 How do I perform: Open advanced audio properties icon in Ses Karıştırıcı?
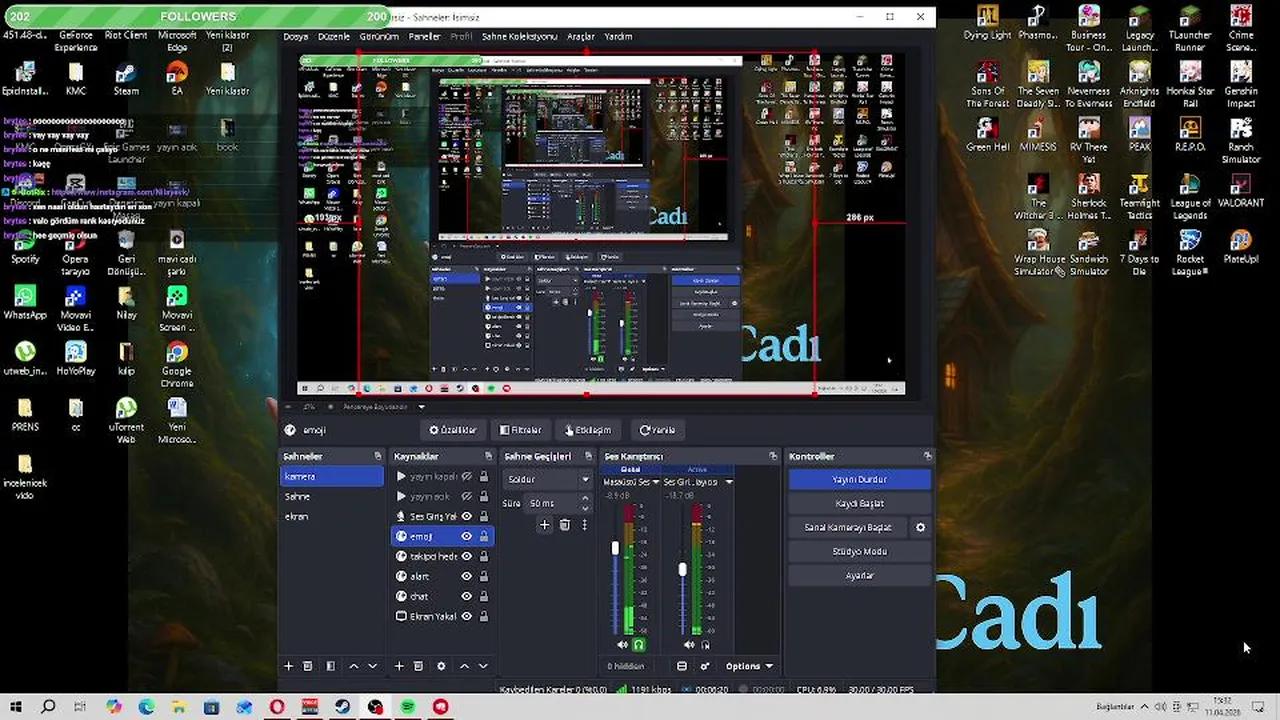(x=705, y=665)
